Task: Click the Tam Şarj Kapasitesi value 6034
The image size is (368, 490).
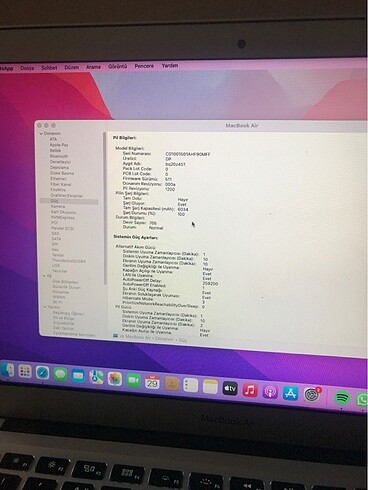Action: (183, 209)
